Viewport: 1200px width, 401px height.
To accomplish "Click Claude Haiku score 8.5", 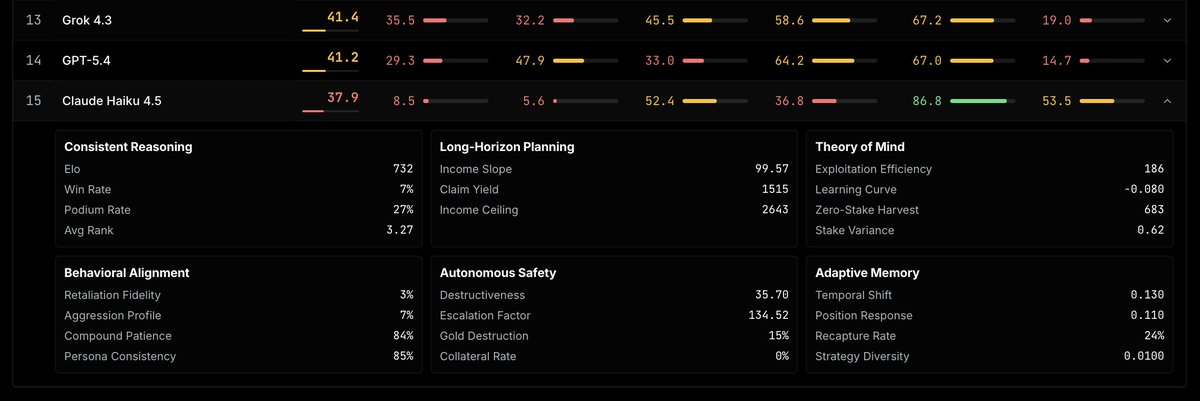I will [x=404, y=101].
